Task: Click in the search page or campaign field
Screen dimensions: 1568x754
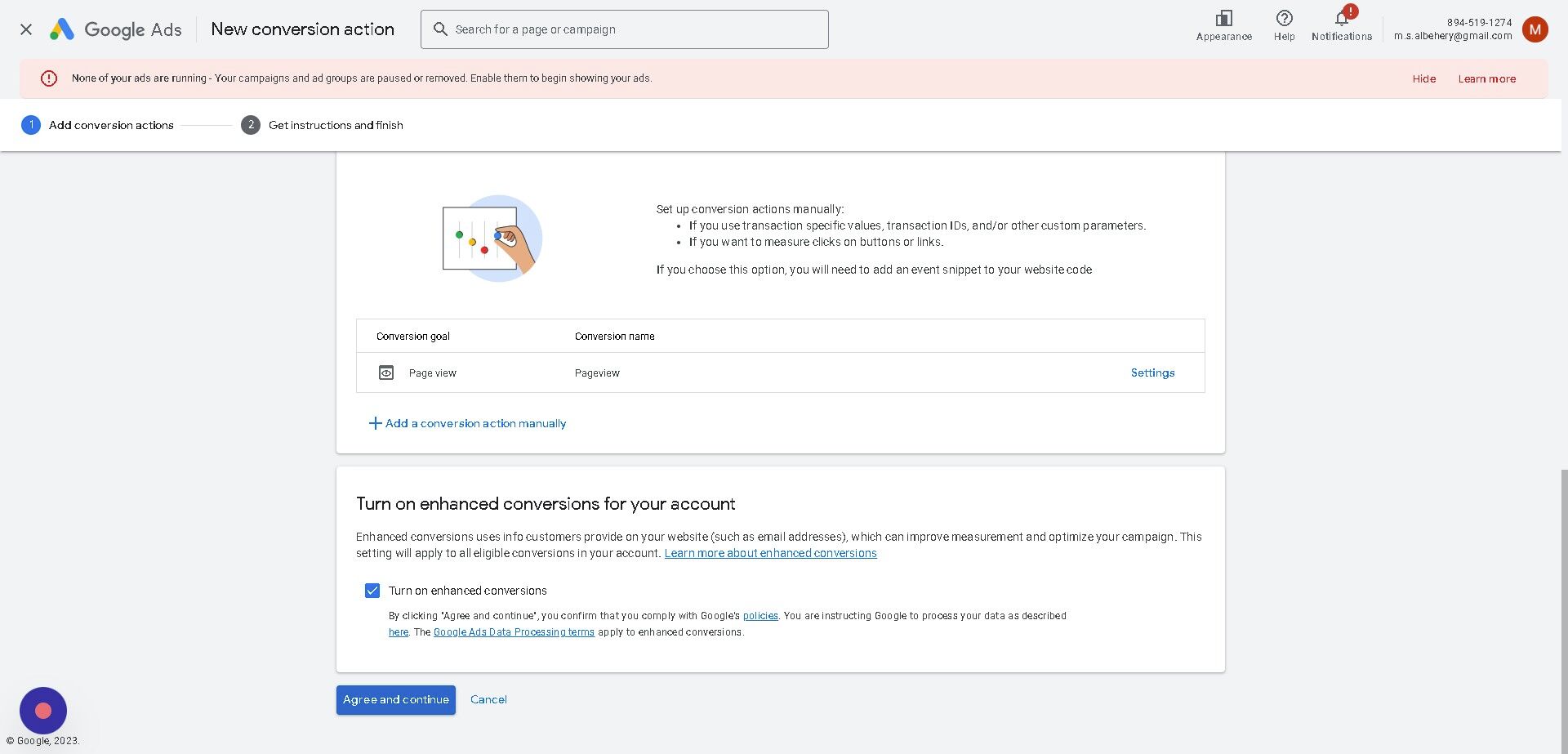Action: (x=625, y=29)
